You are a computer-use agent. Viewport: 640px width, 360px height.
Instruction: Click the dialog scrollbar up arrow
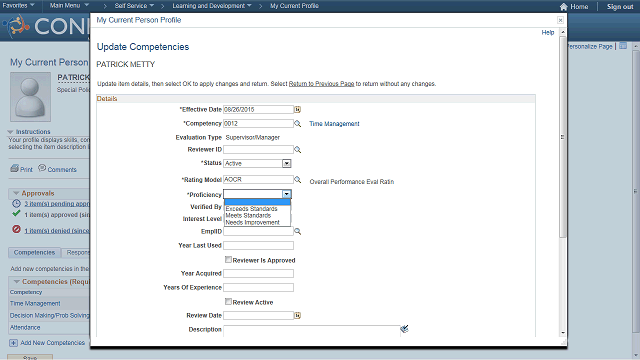563,32
